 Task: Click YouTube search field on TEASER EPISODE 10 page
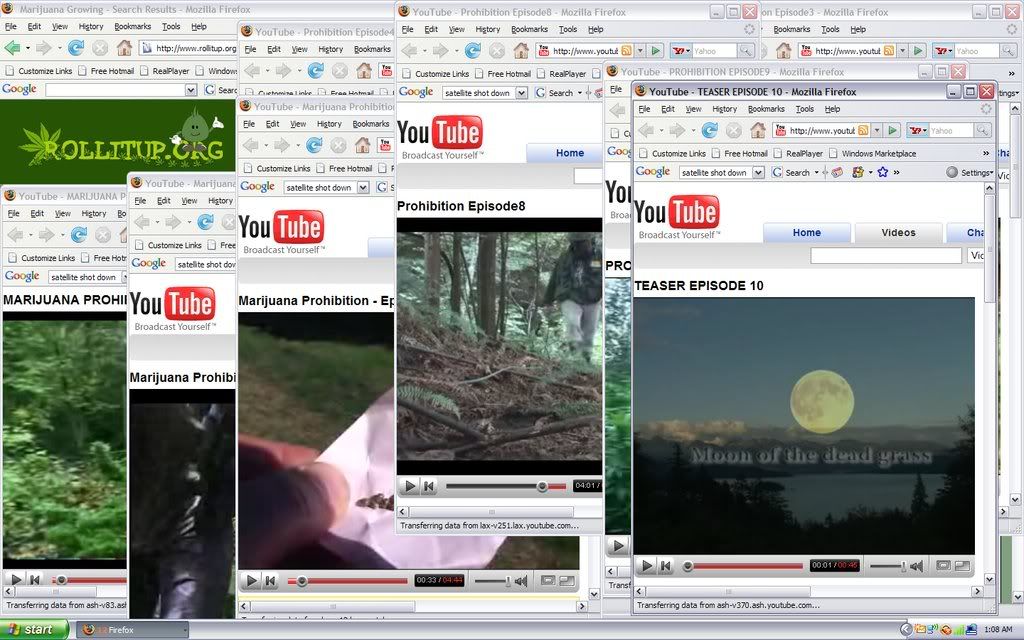tap(886, 255)
